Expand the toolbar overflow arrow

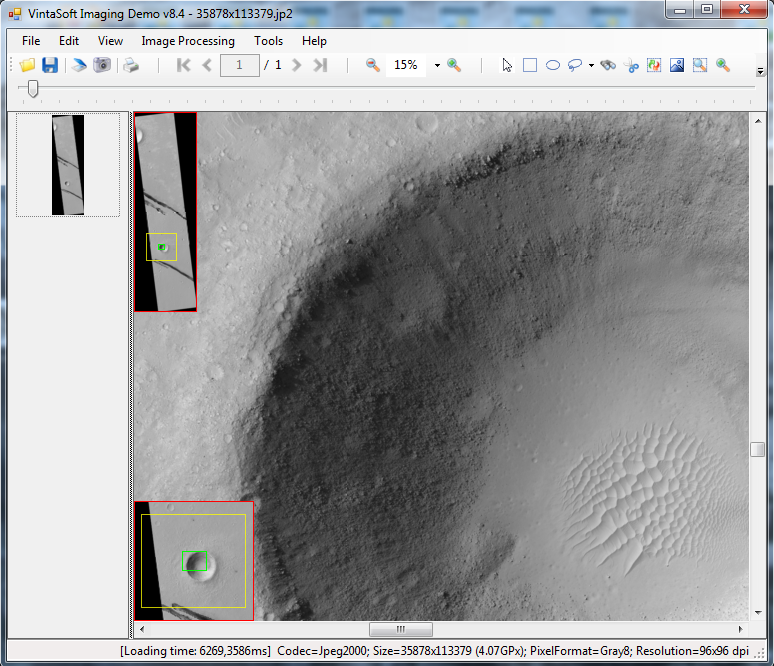tap(761, 71)
